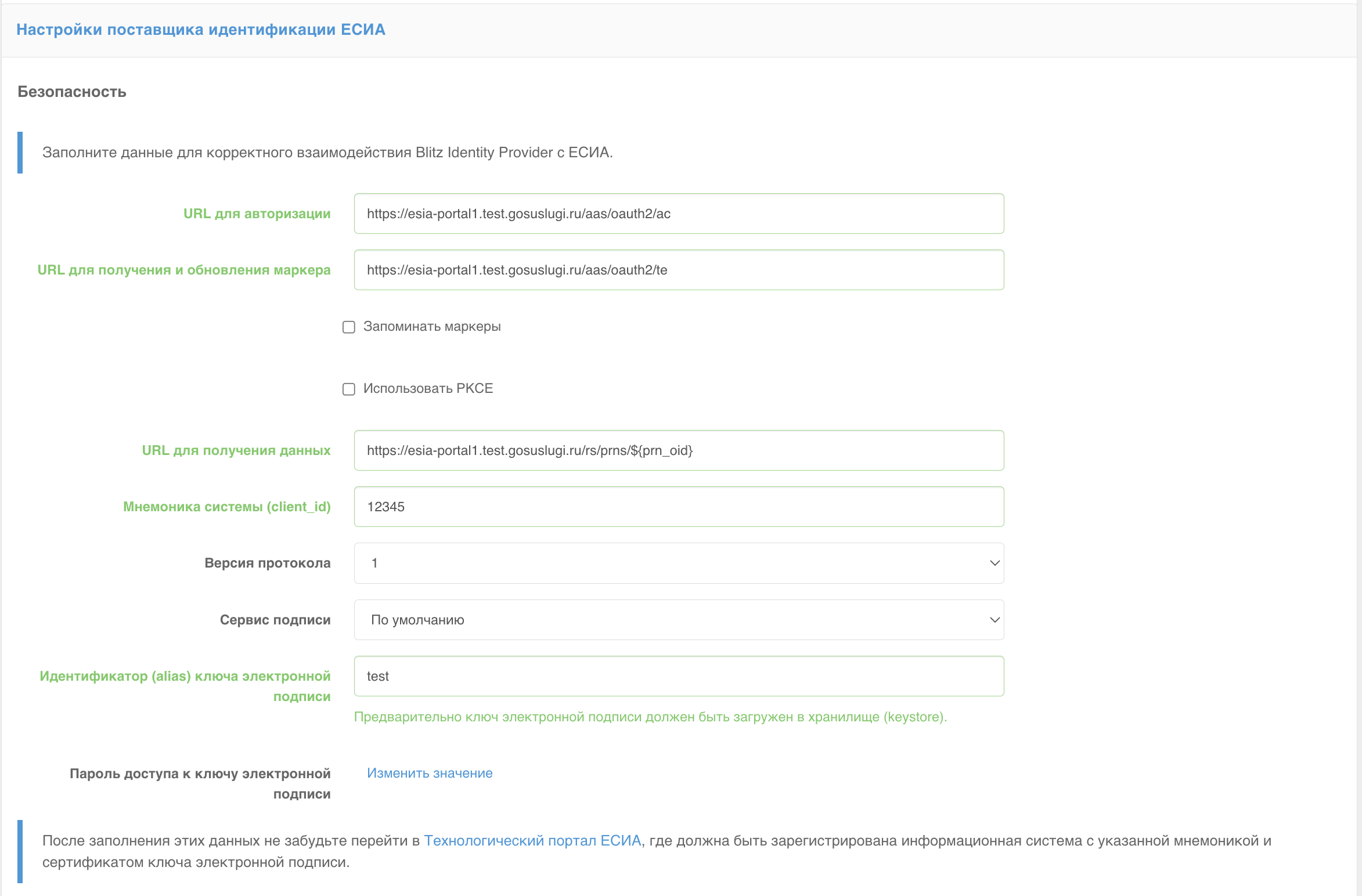
Task: Focus the electronic signature key alias field
Action: point(678,675)
